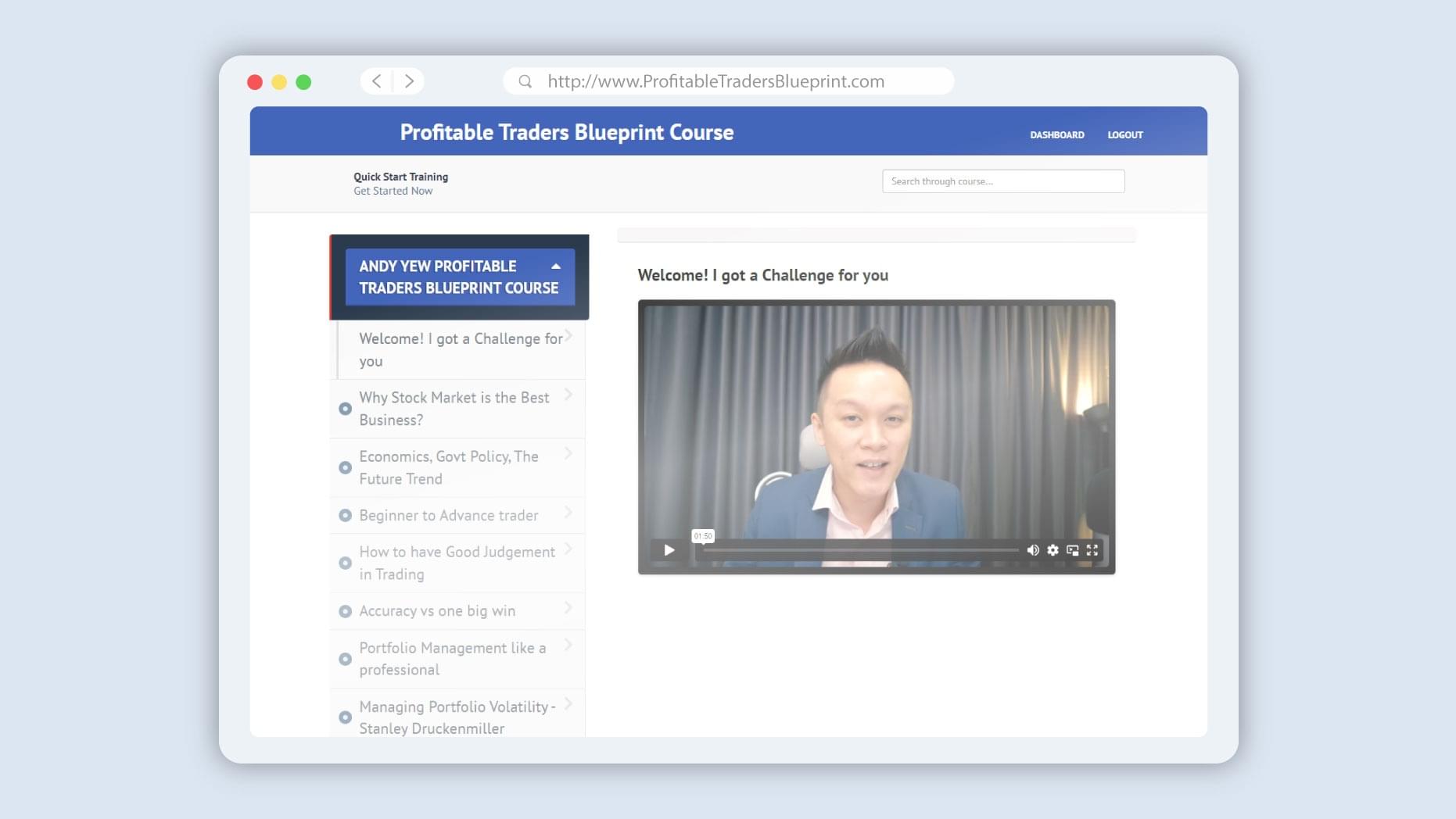
Task: Open lesson How to have Good Judgement in Trading
Action: (x=457, y=563)
